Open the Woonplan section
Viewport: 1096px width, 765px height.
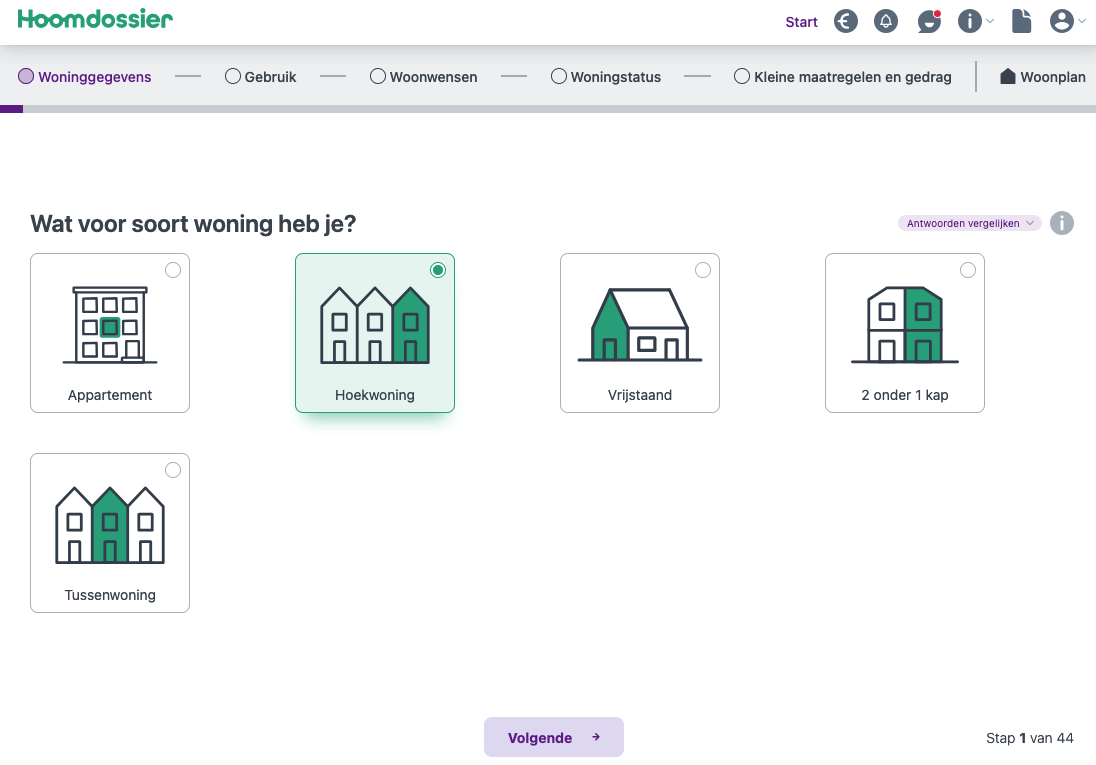pos(1042,77)
